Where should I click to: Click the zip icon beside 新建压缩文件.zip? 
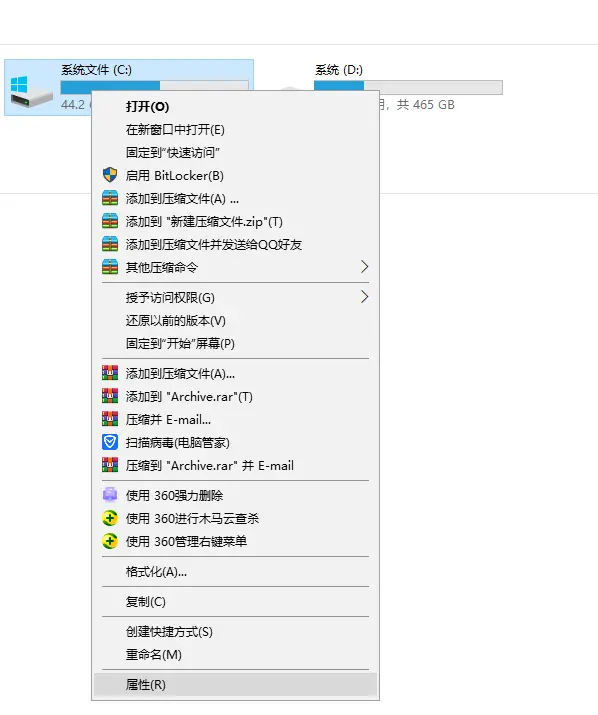click(x=110, y=221)
